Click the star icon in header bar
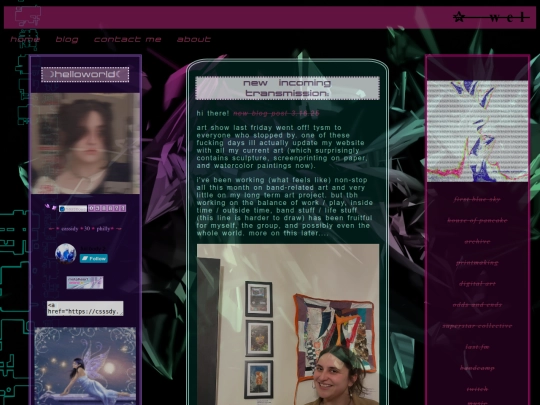Image resolution: width=540 pixels, height=405 pixels. tap(459, 17)
